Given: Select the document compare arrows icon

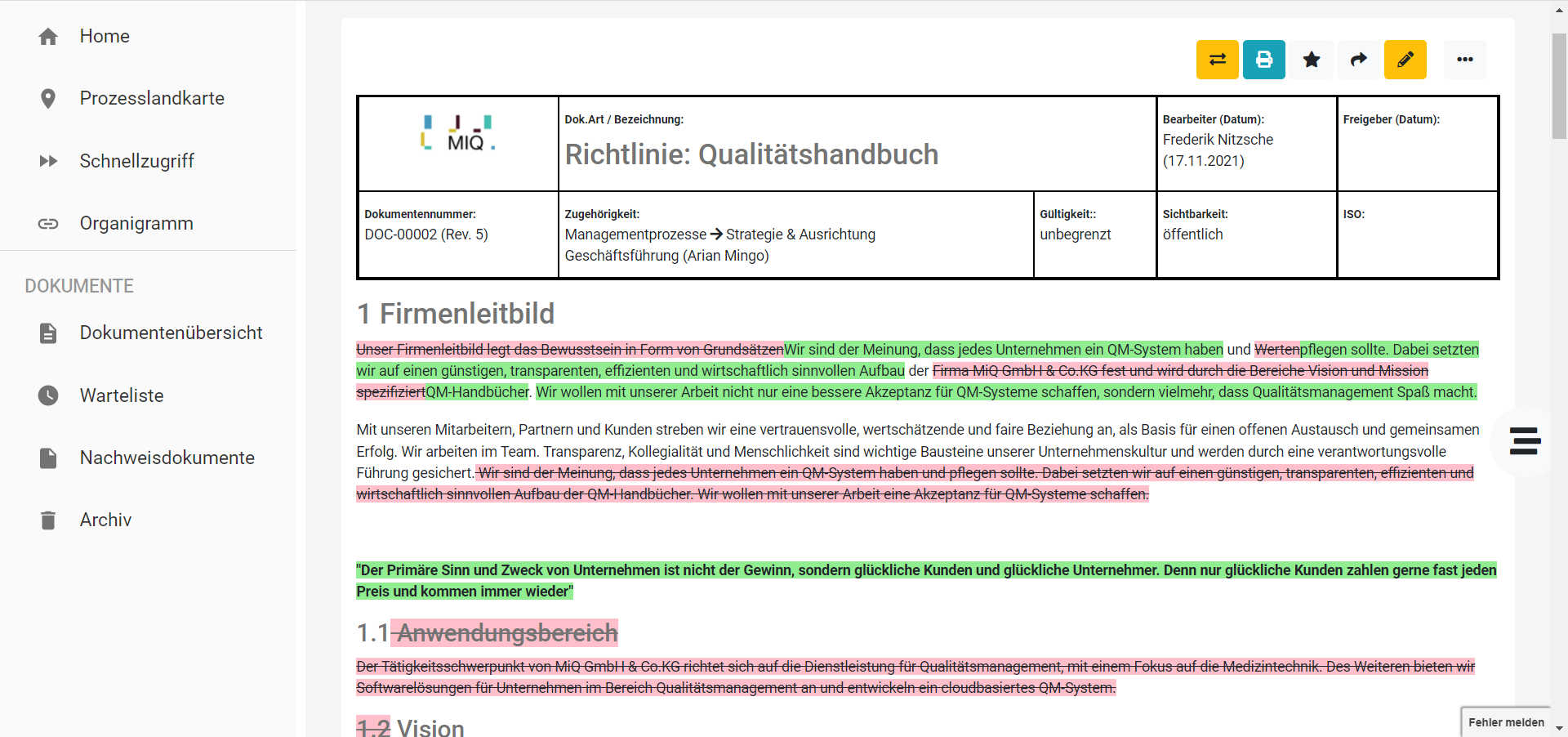Looking at the screenshot, I should click(1217, 59).
